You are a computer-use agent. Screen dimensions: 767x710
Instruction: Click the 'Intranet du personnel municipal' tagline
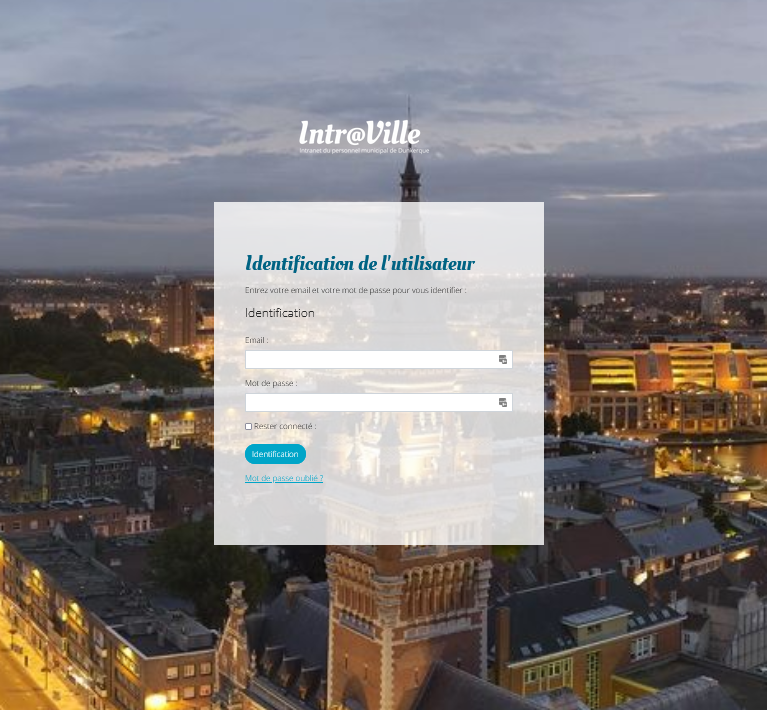(x=364, y=151)
